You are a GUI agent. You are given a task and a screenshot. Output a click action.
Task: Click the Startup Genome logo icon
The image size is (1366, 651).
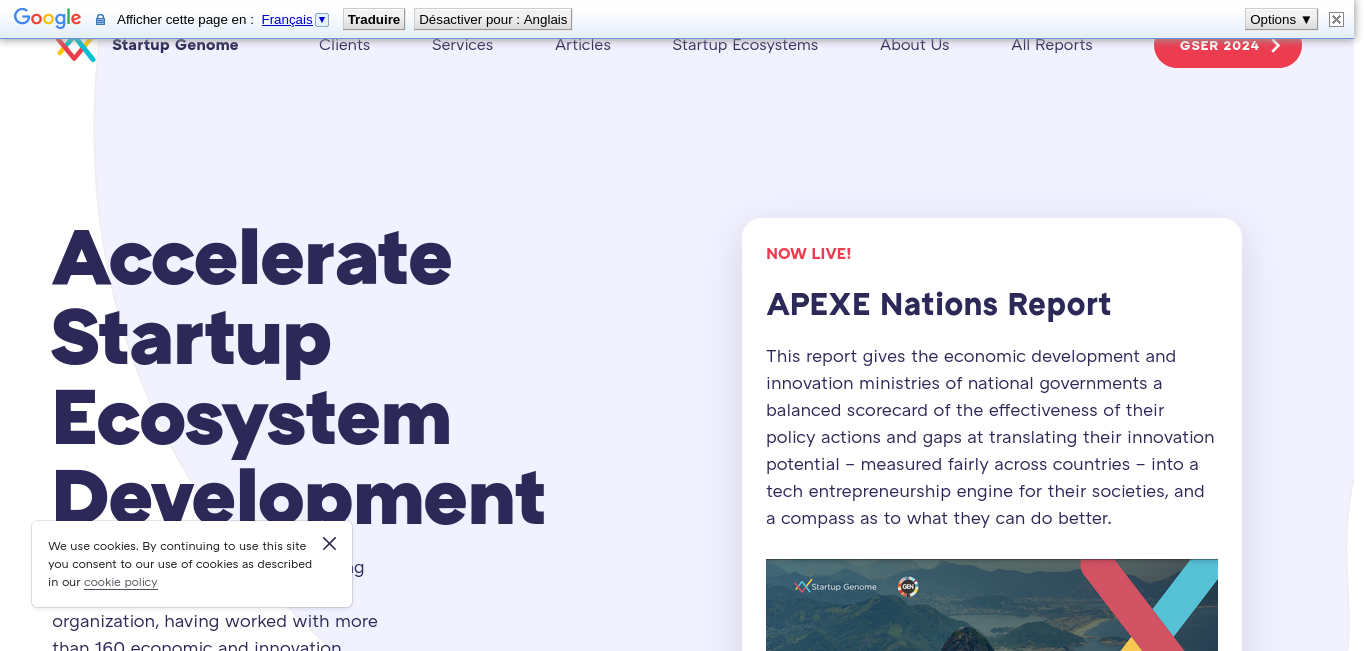[76, 50]
